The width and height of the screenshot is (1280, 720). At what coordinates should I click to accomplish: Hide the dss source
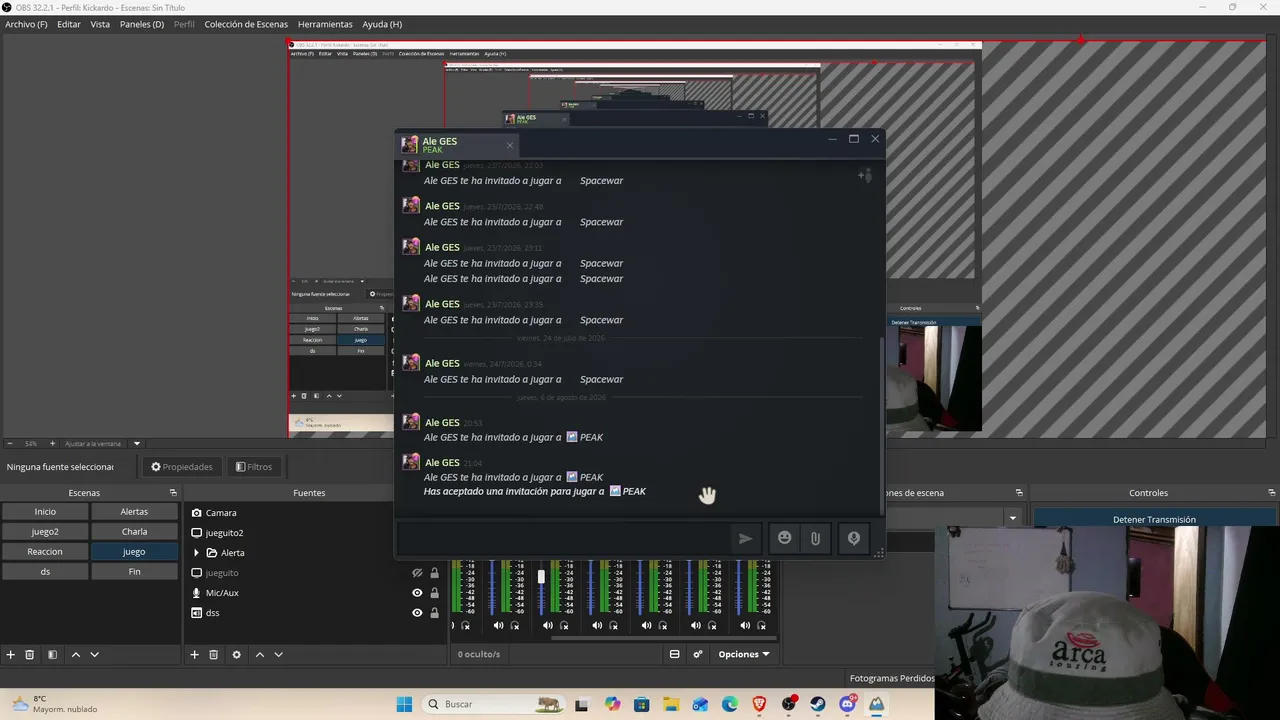coord(417,613)
